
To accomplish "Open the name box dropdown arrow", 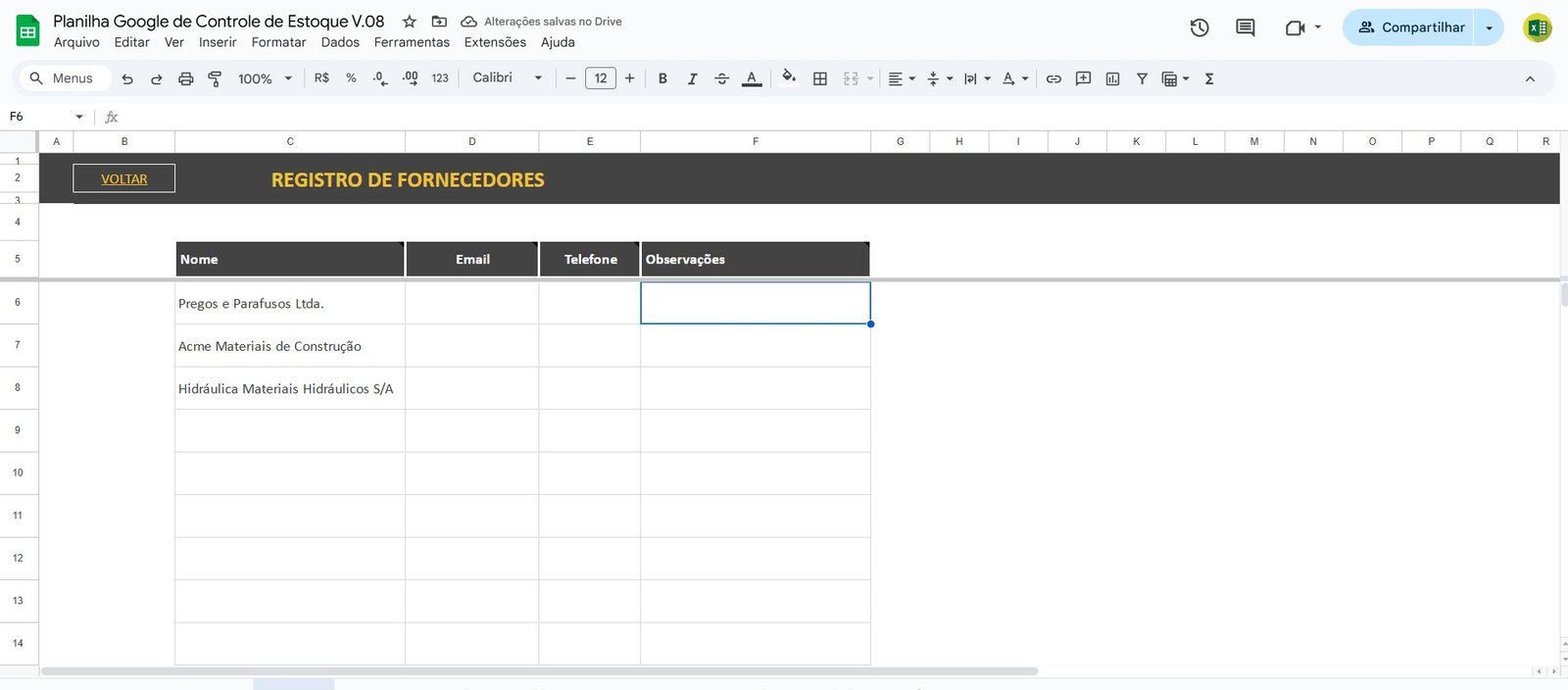I will pos(79,117).
